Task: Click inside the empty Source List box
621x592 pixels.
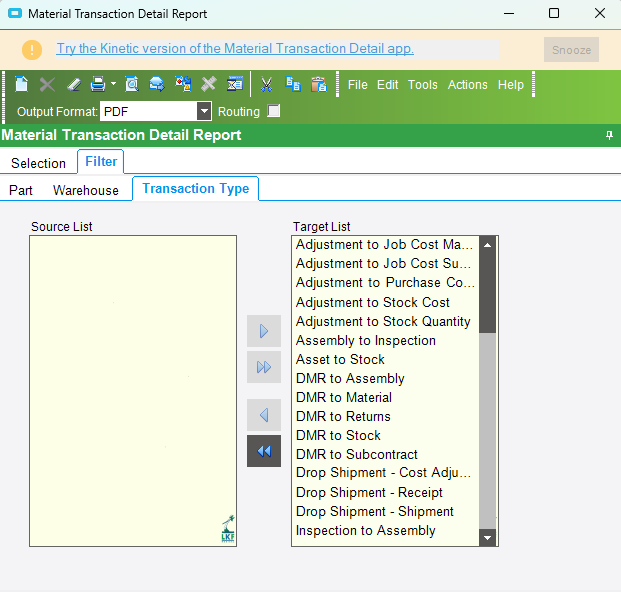Action: 133,391
